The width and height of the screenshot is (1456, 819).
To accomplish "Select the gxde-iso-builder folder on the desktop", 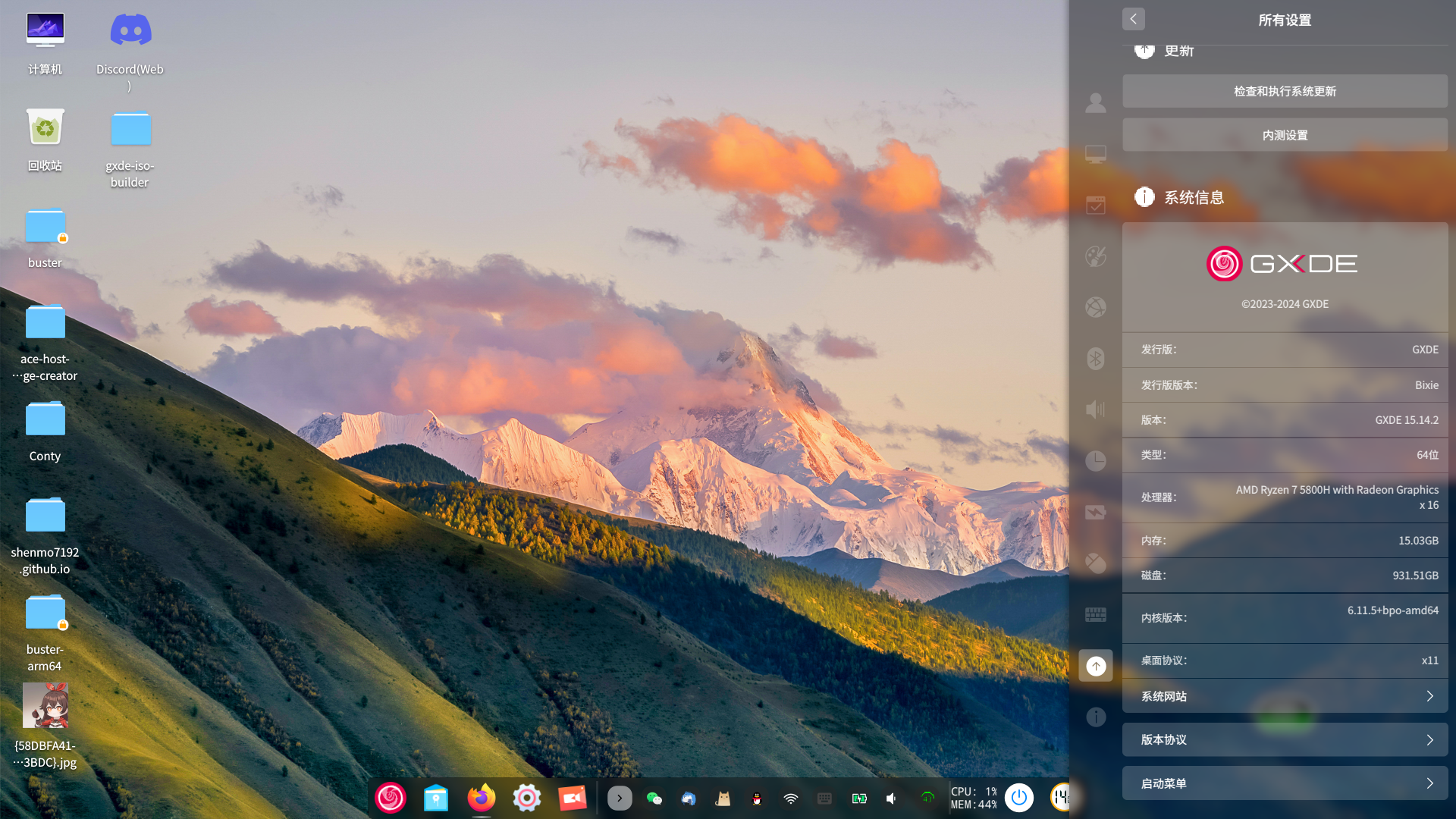I will (130, 149).
